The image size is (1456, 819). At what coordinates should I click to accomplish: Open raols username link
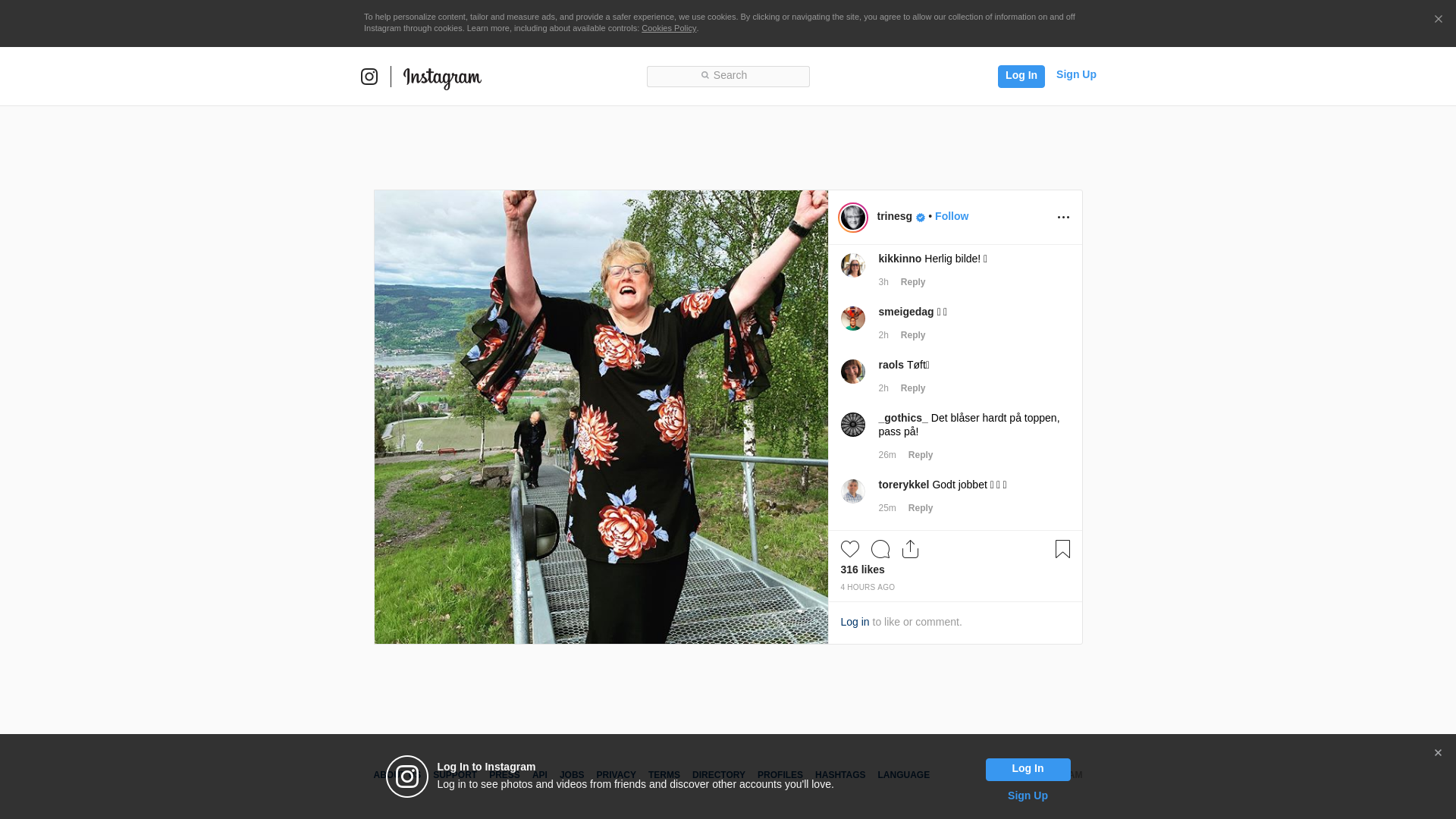coord(891,365)
